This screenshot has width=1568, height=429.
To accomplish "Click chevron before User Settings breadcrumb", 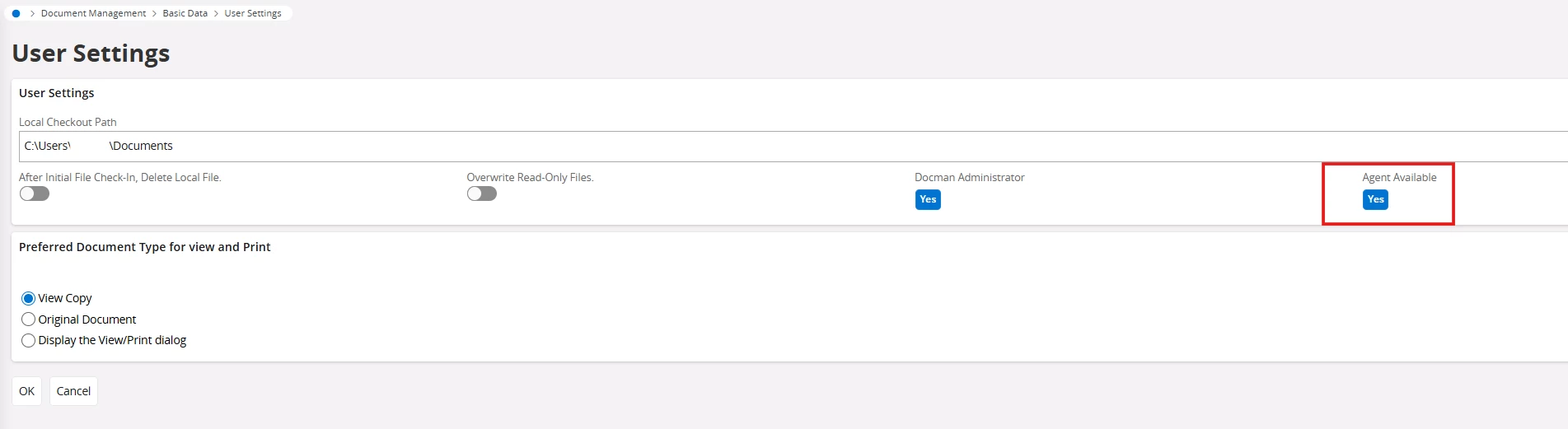I will pos(216,13).
